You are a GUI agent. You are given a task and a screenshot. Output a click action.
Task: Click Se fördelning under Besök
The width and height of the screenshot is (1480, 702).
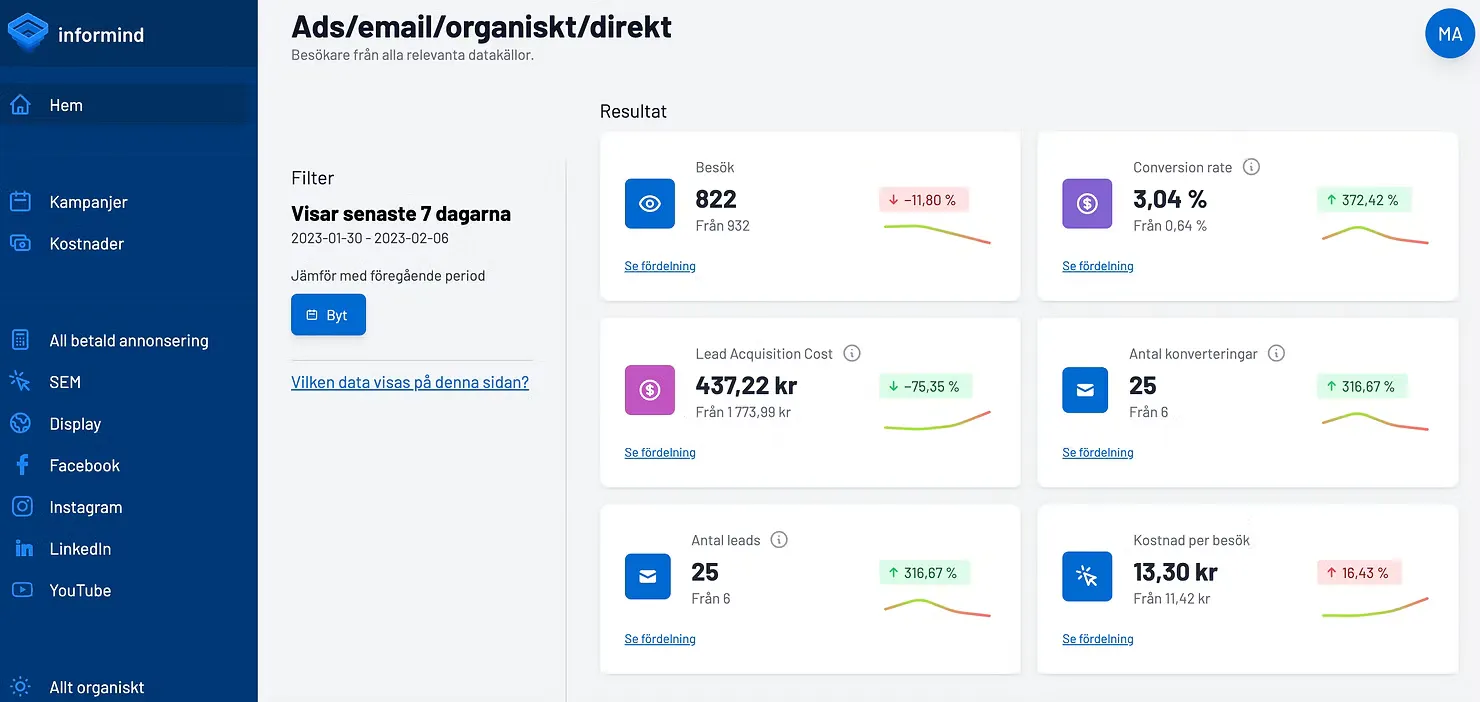(659, 266)
